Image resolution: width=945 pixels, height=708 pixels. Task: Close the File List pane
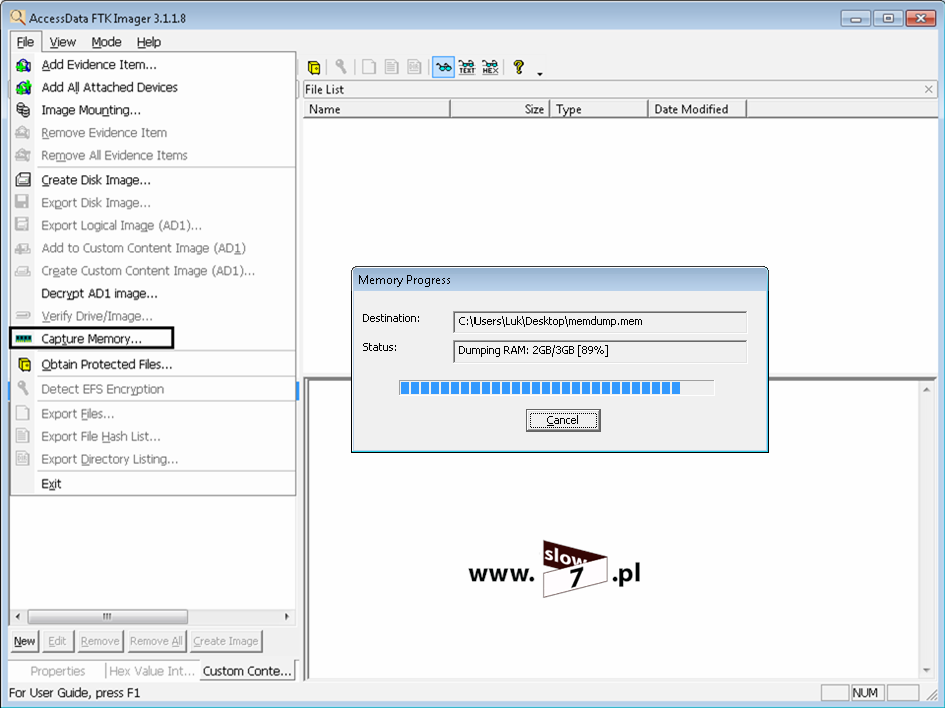(x=929, y=89)
